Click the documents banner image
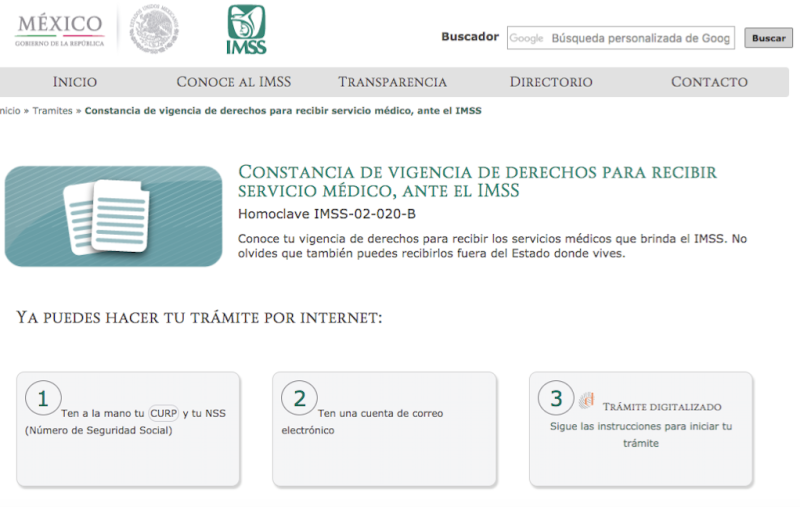Screen dimensions: 800x507 click(x=113, y=216)
